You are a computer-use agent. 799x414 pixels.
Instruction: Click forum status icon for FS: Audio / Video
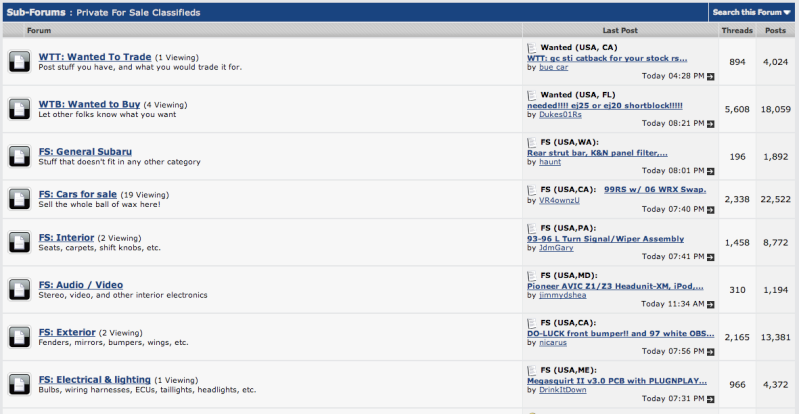coord(19,290)
